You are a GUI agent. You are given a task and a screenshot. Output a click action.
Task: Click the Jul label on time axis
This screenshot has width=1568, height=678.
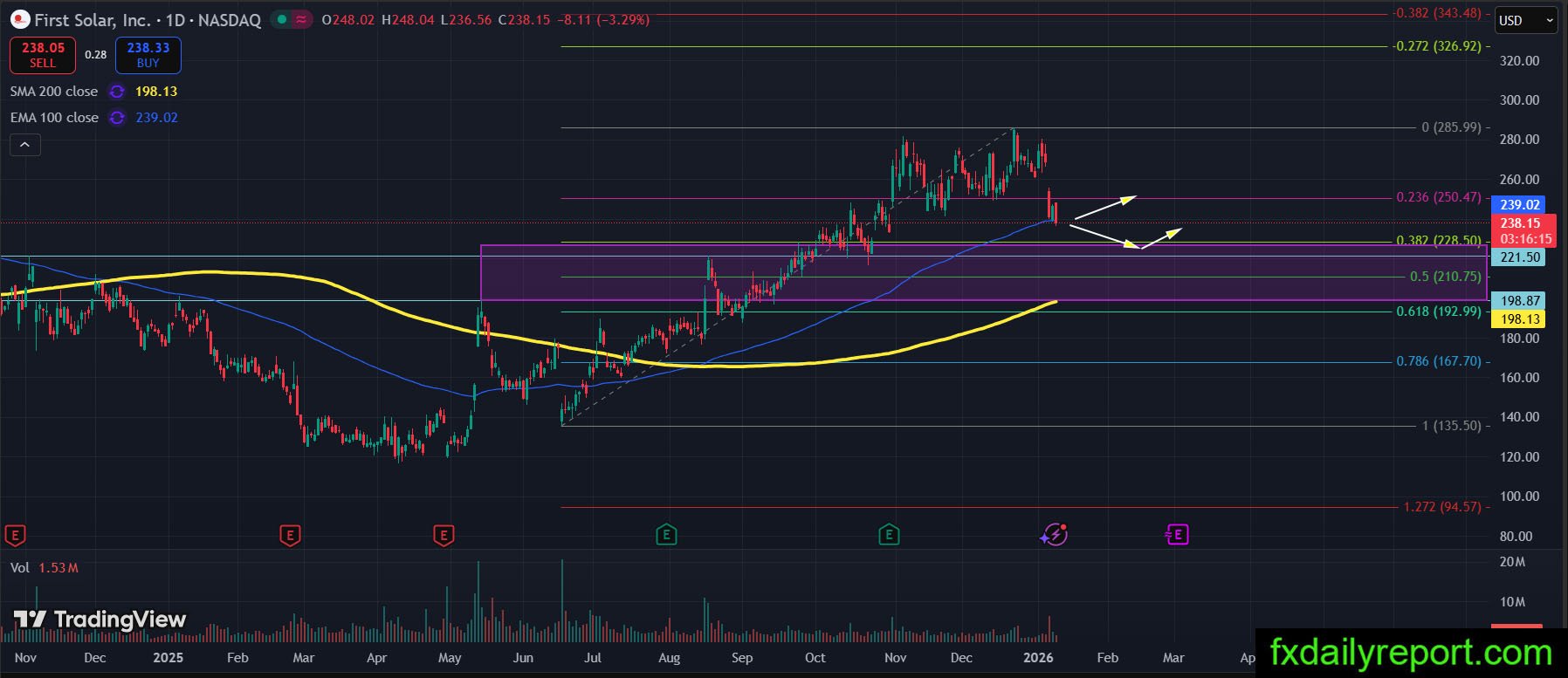pyautogui.click(x=593, y=658)
